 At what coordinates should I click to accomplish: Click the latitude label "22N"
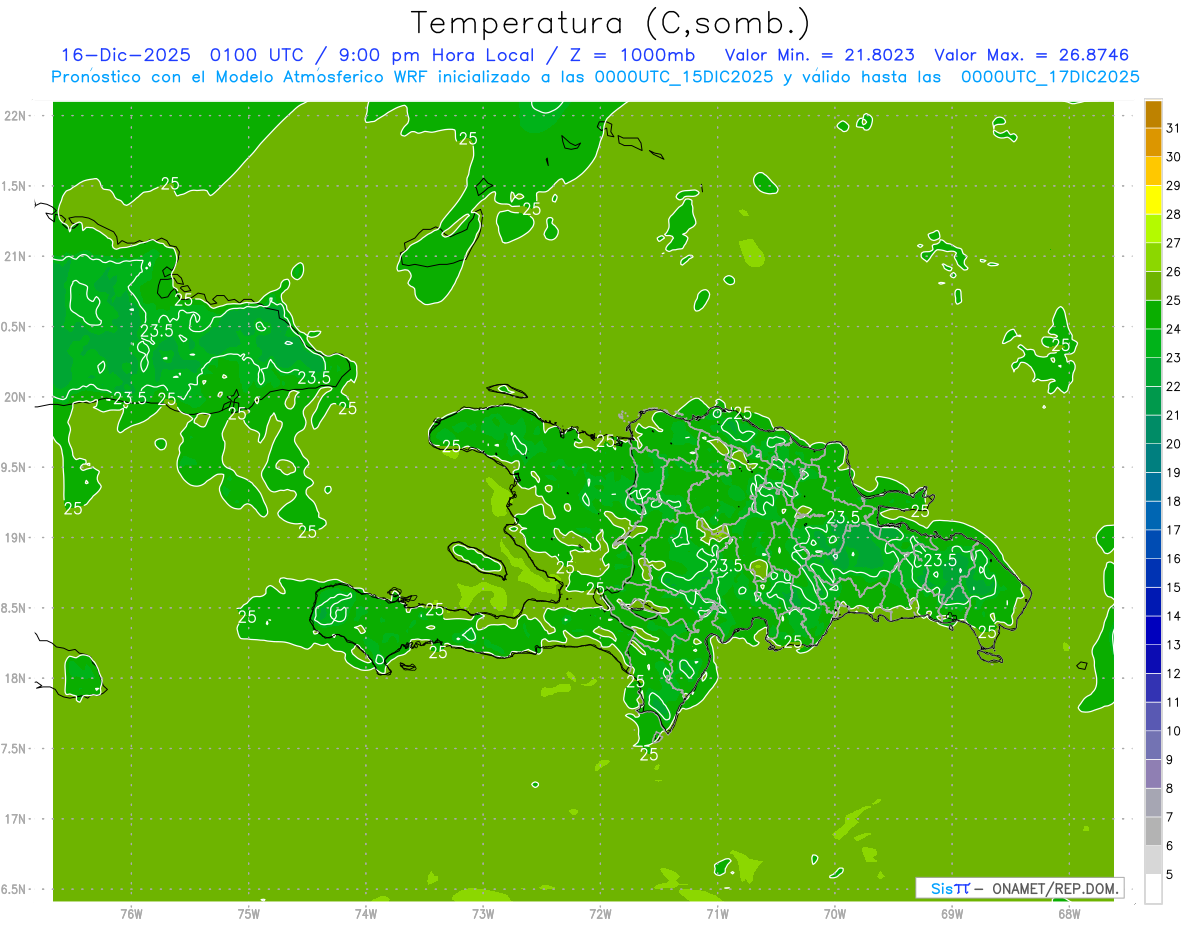coord(16,115)
